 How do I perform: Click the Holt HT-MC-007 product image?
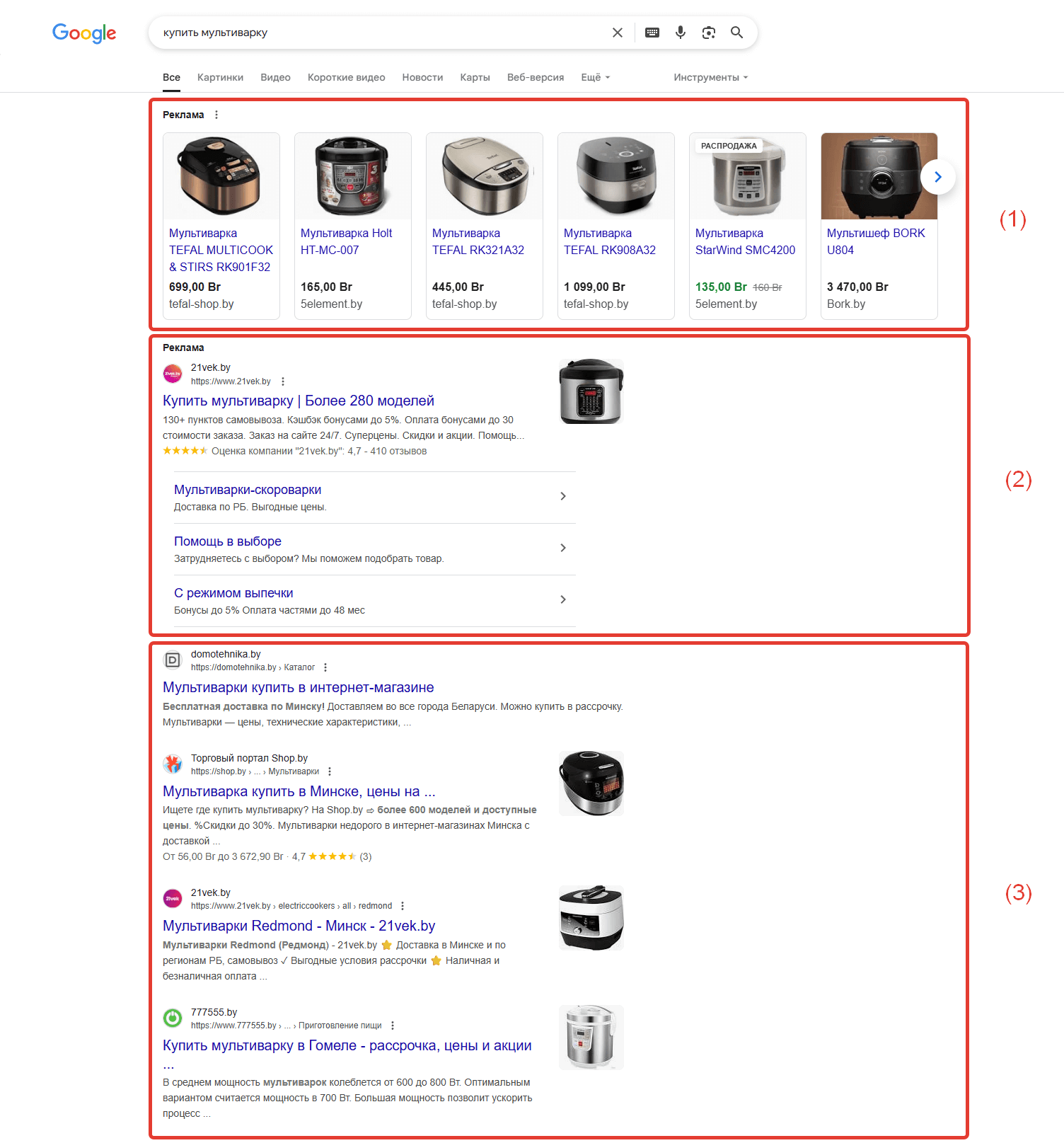353,176
